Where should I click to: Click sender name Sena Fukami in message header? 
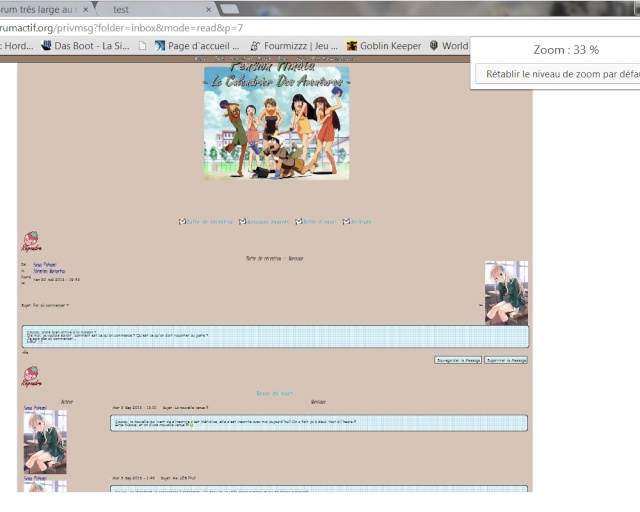point(45,265)
